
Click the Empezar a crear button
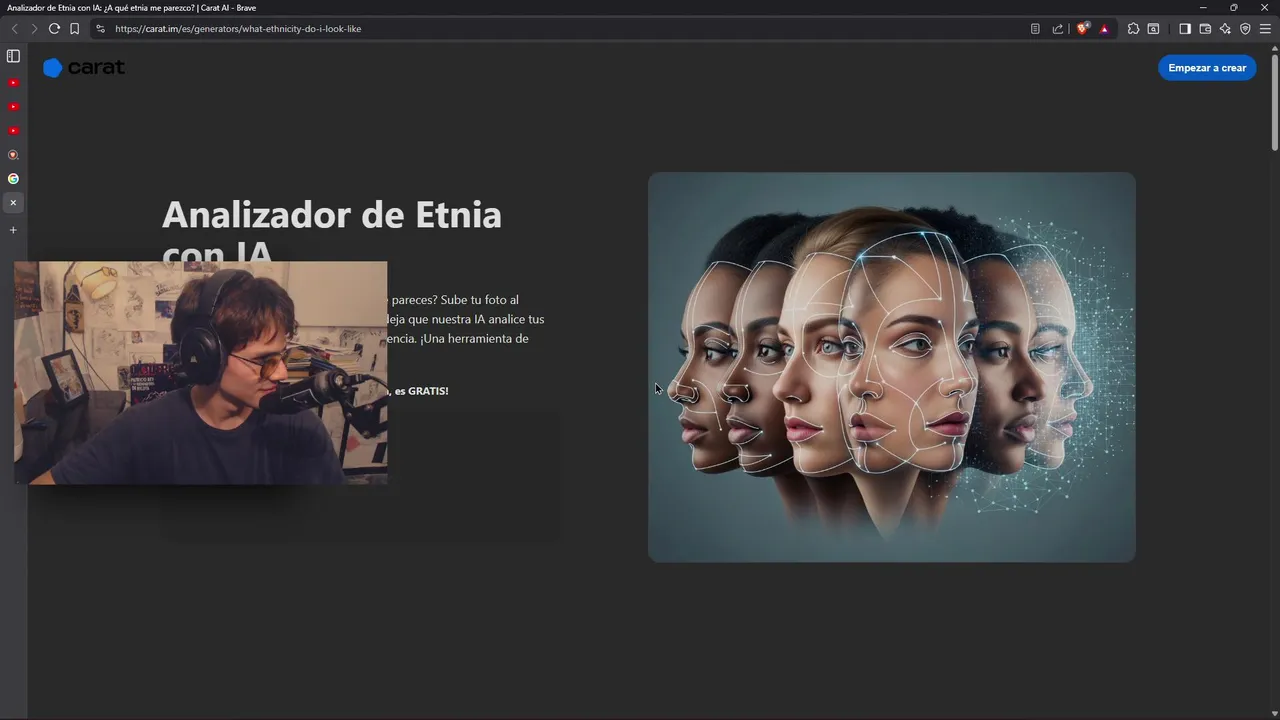[1207, 68]
